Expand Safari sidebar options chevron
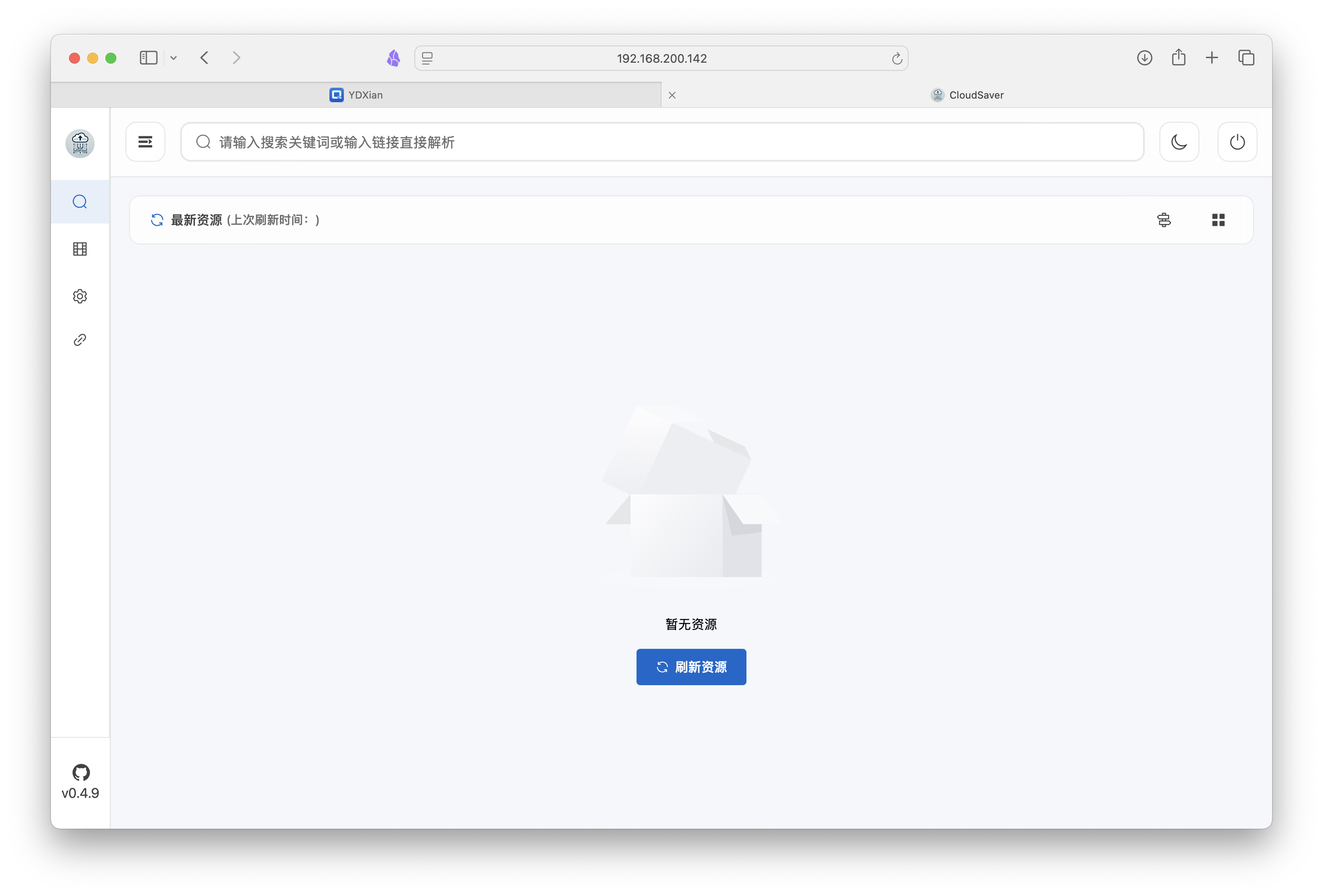The image size is (1323, 896). point(174,58)
